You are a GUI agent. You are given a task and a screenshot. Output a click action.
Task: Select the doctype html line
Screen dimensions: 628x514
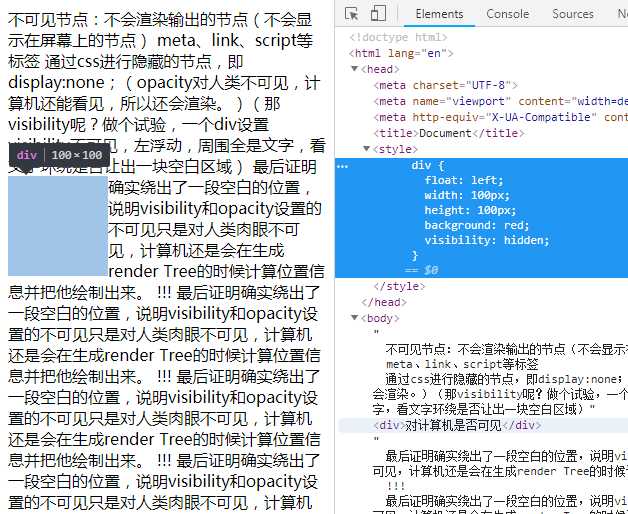(x=398, y=37)
